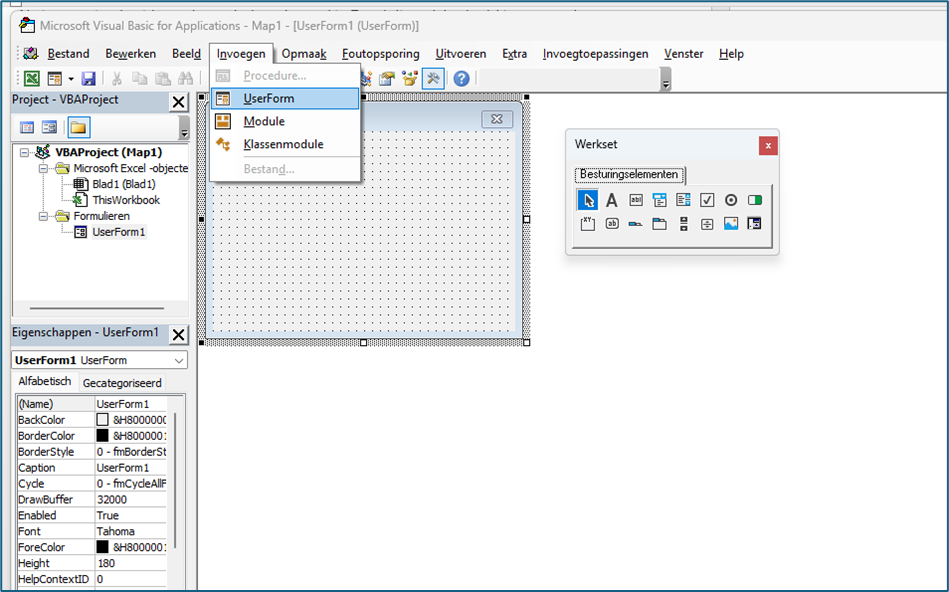
Task: Choose the Image control in the toolbox
Action: tap(731, 224)
